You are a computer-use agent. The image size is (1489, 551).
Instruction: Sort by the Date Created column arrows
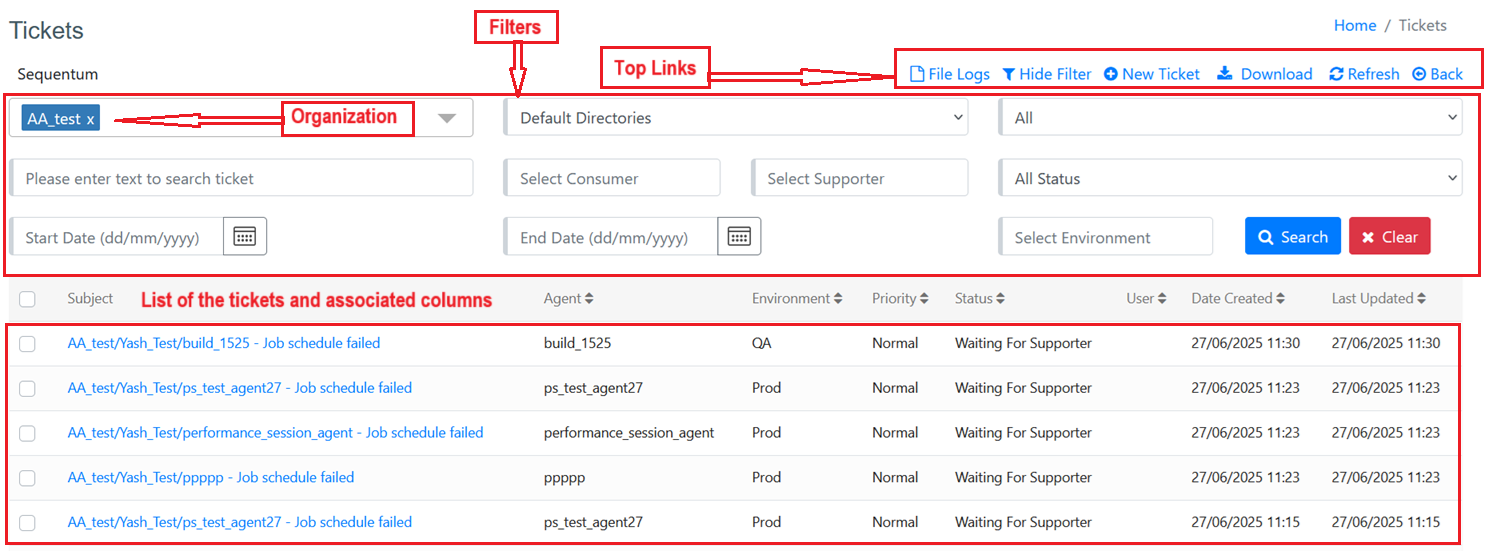tap(1280, 298)
